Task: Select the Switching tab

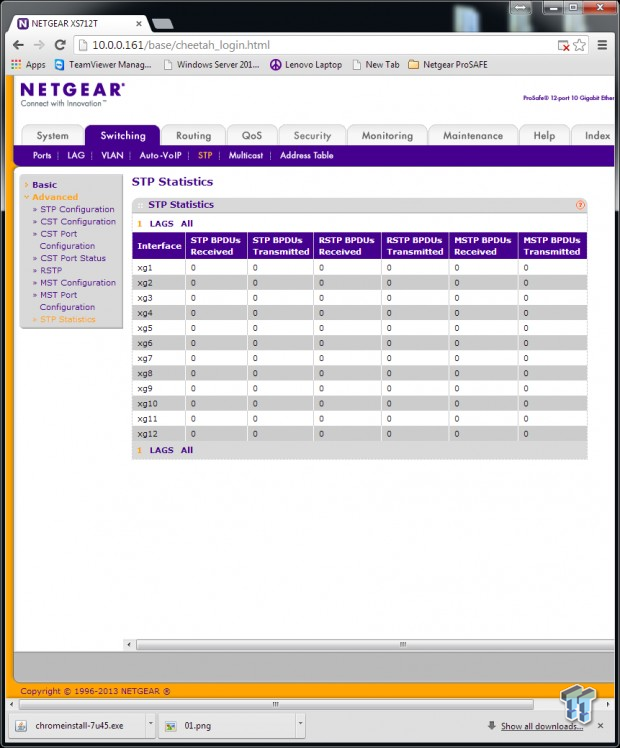Action: point(123,135)
